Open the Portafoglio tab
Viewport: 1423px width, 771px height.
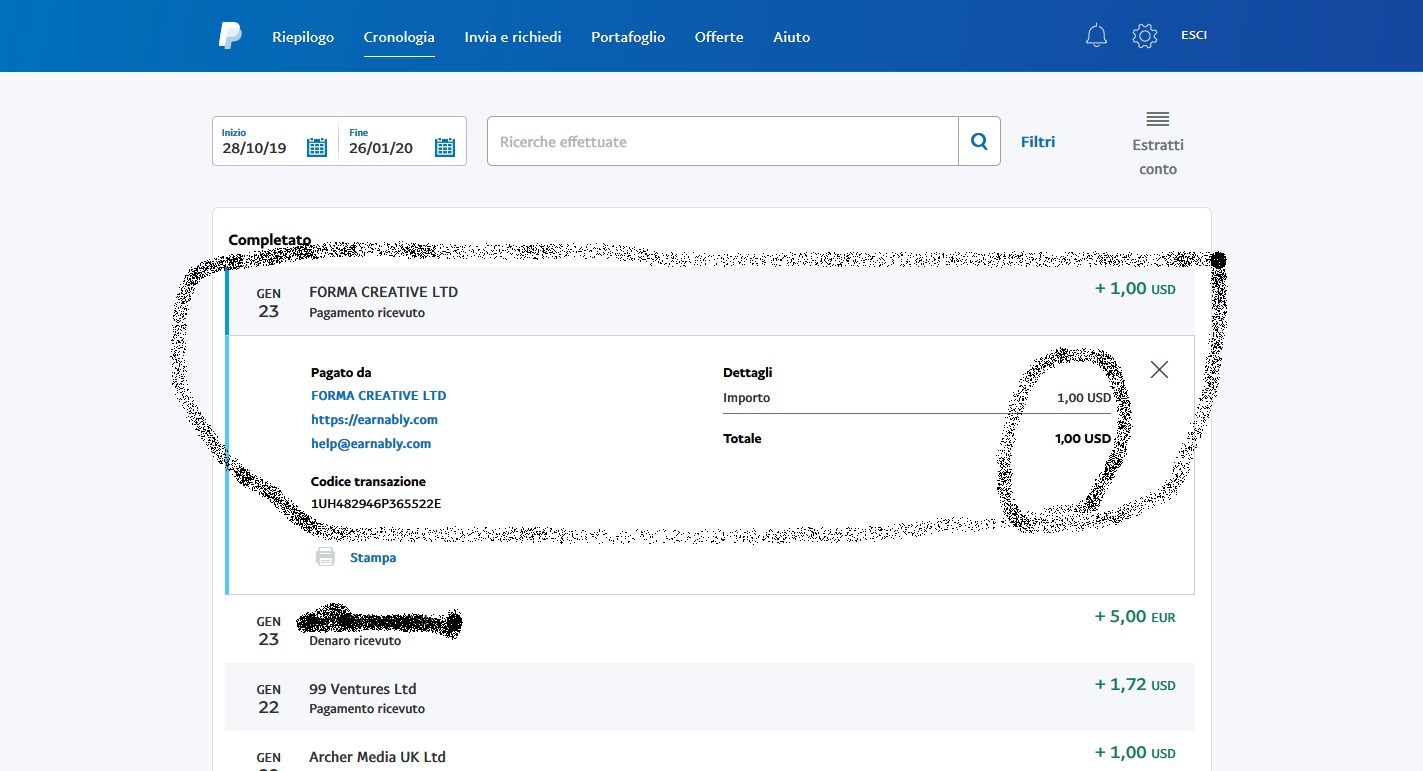(x=628, y=37)
